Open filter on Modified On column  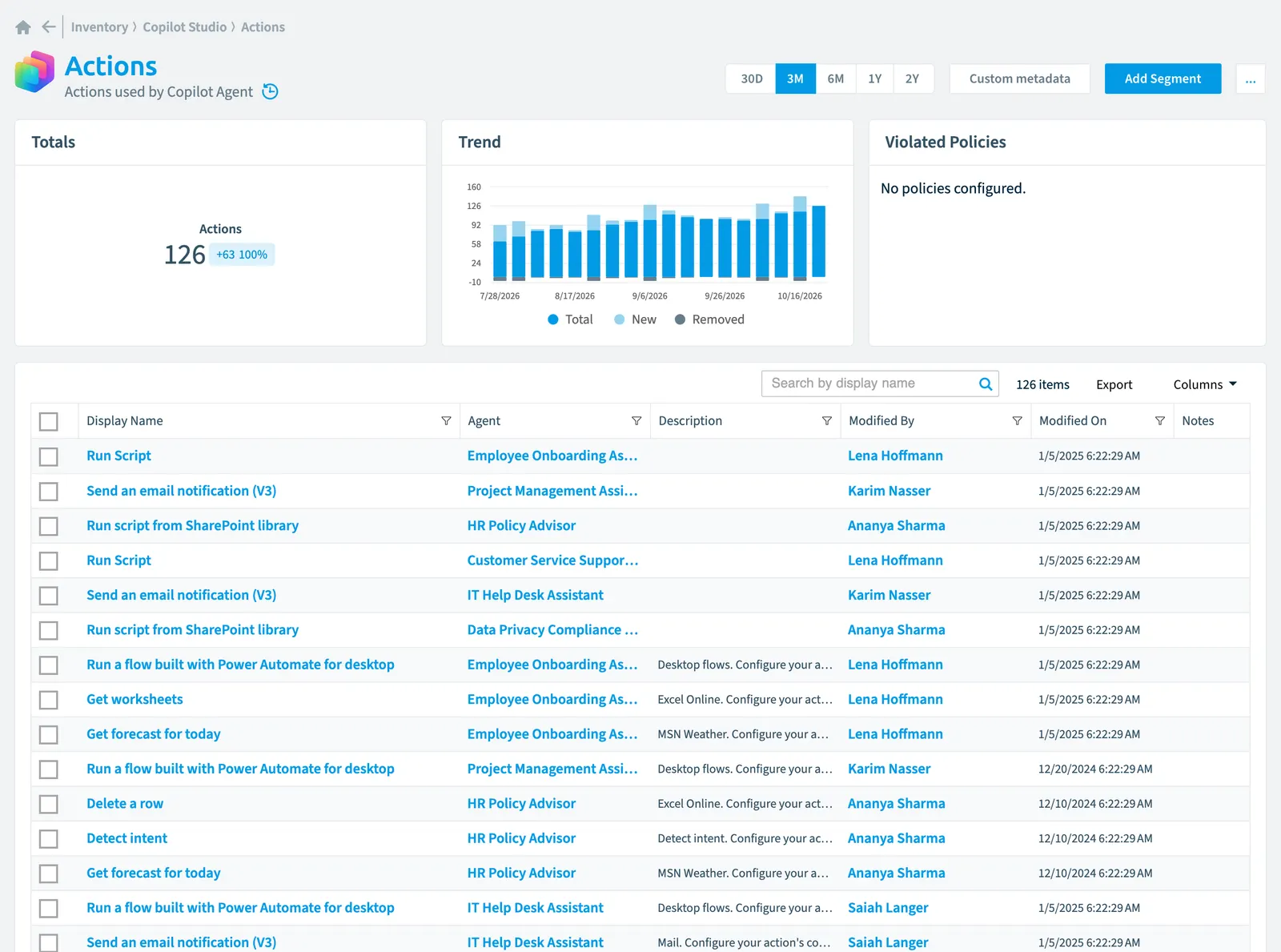click(x=1159, y=421)
